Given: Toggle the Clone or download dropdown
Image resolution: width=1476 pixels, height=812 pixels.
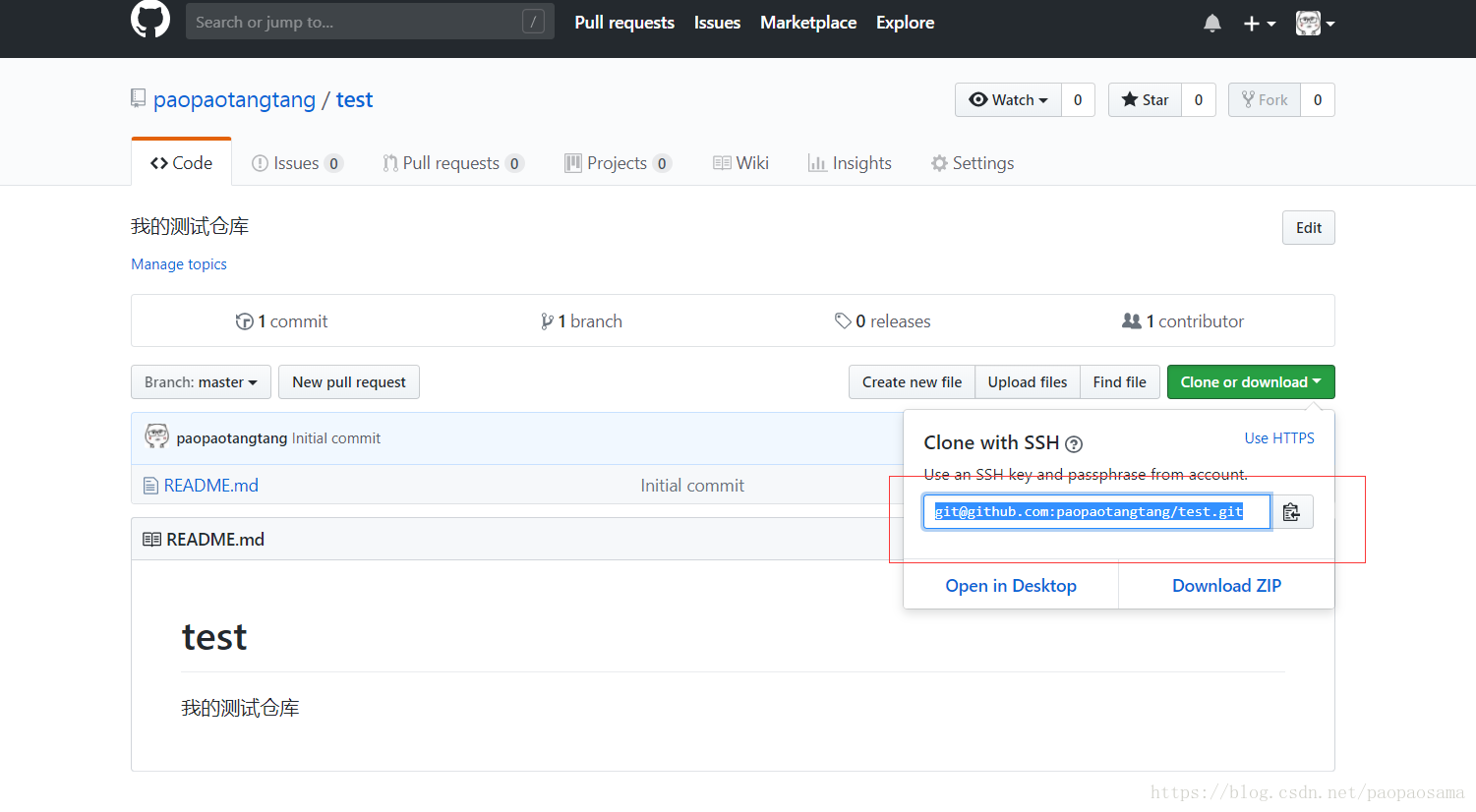Looking at the screenshot, I should [1251, 382].
